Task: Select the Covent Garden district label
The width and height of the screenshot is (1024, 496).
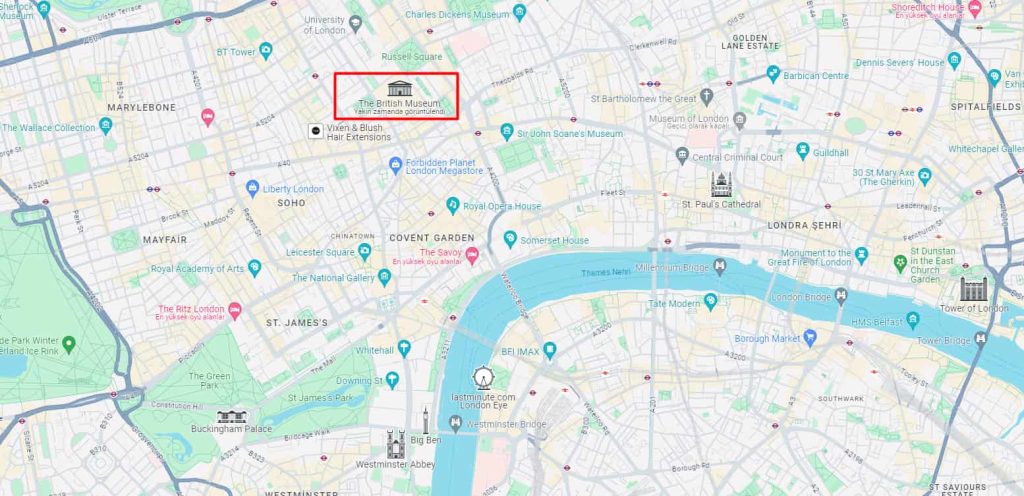Action: click(432, 238)
